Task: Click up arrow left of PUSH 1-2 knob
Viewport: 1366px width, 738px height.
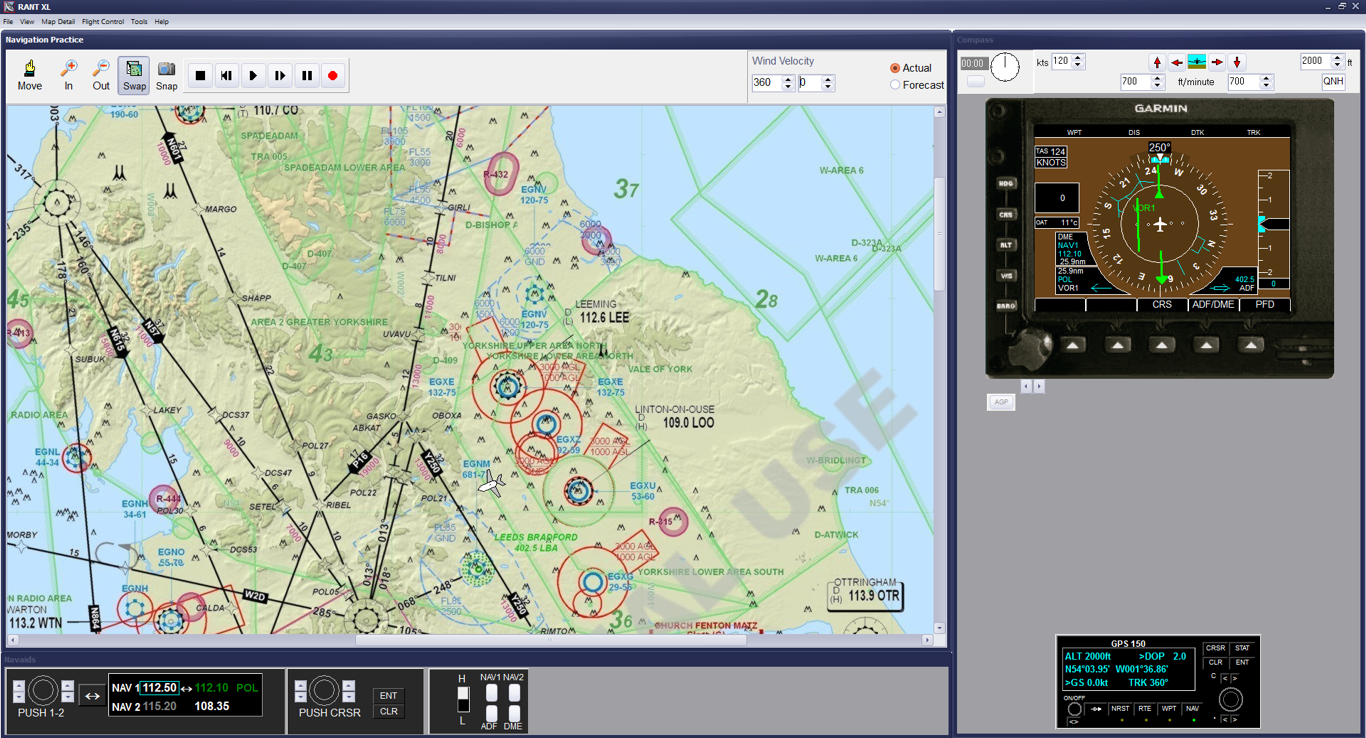Action: (18, 685)
